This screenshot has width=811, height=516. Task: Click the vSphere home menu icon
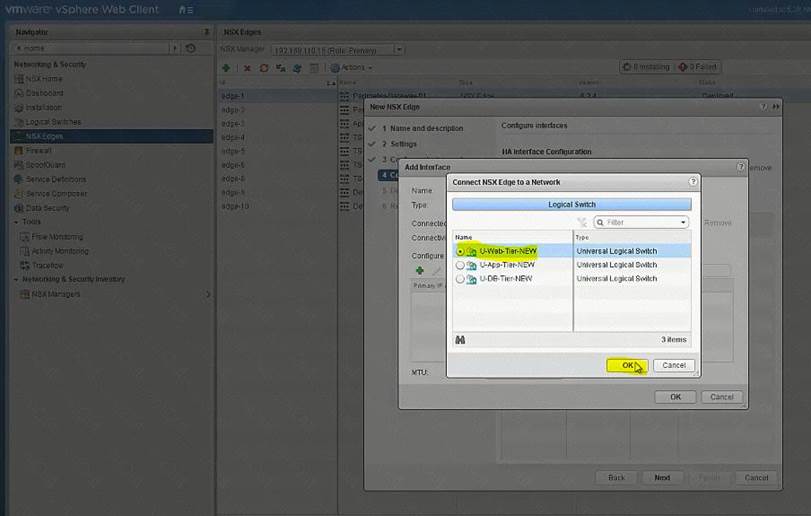(184, 9)
